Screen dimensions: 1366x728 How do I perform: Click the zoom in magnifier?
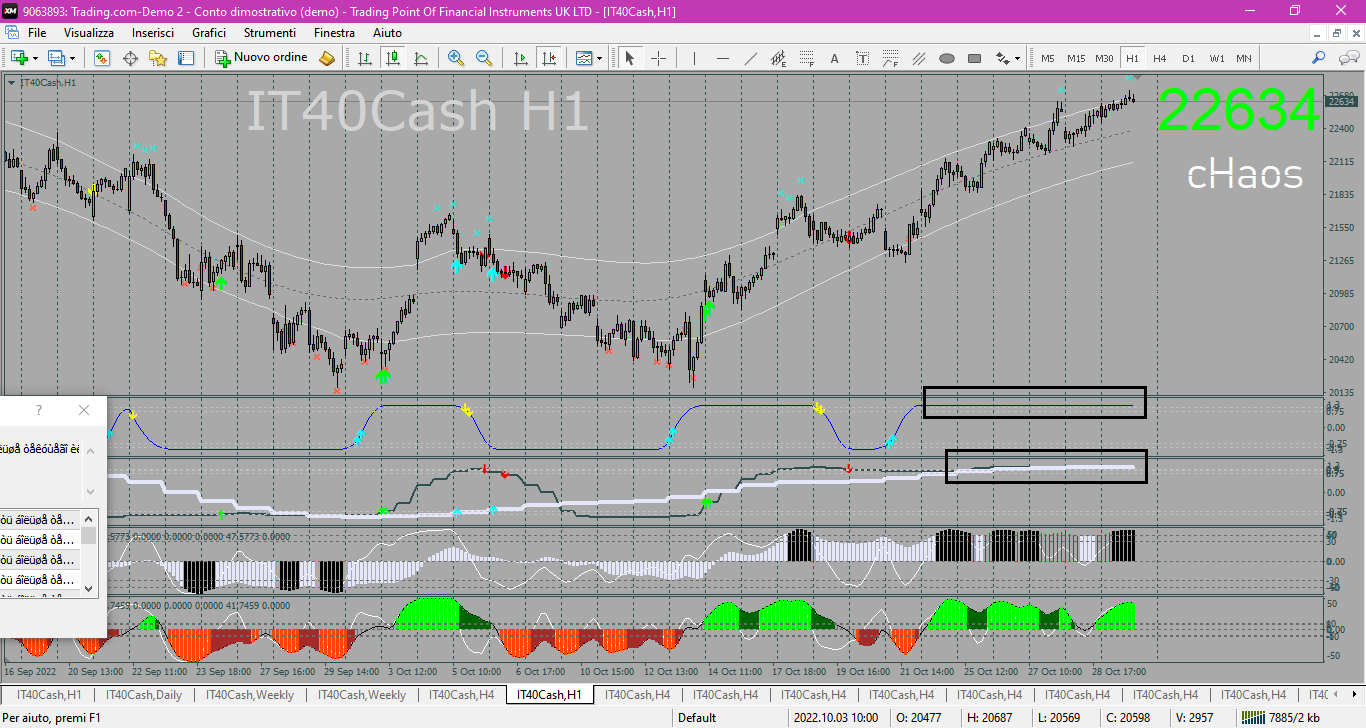click(x=456, y=58)
